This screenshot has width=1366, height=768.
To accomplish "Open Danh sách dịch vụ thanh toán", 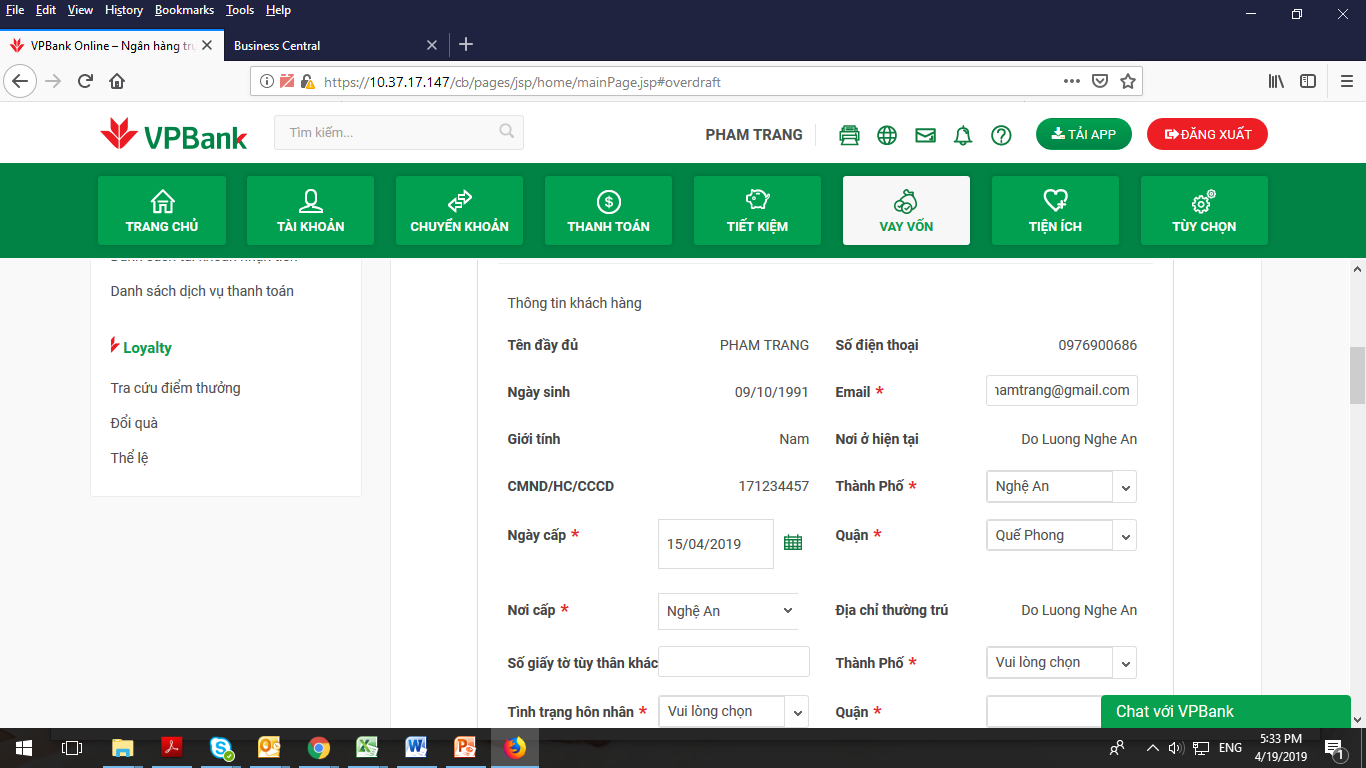I will click(202, 291).
